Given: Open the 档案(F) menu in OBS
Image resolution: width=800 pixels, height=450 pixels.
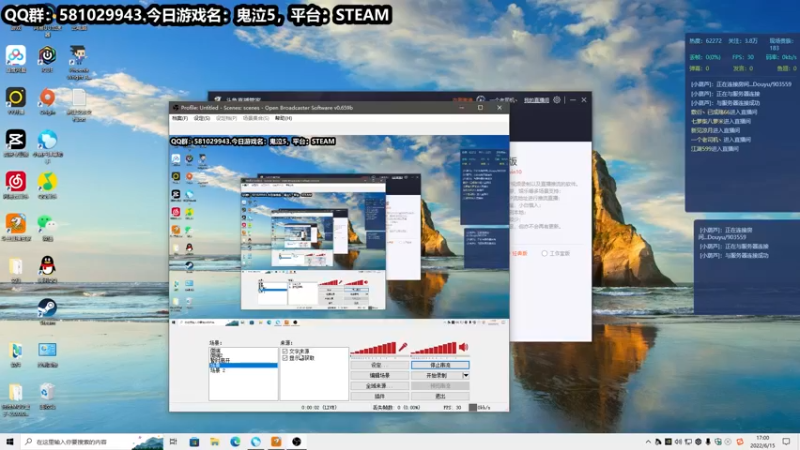Looking at the screenshot, I should (180, 118).
